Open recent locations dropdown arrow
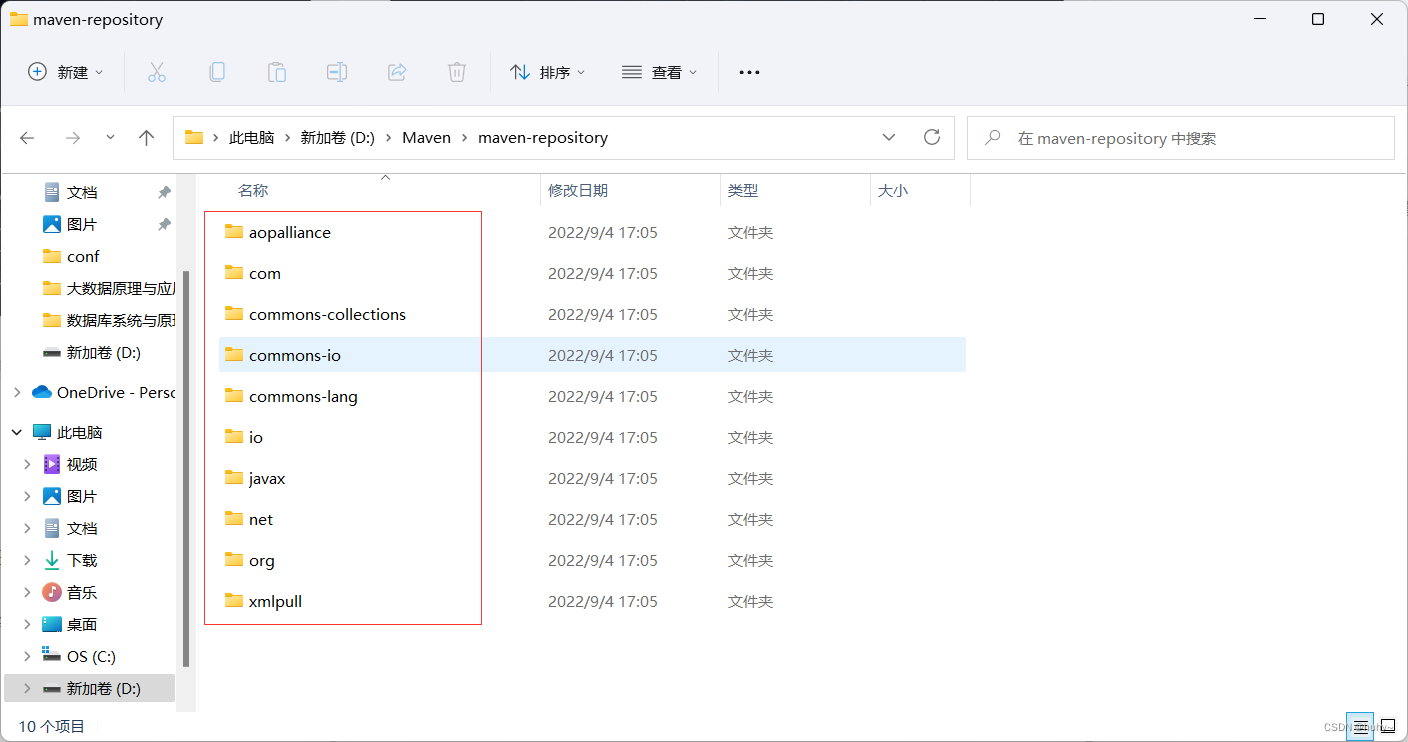1408x742 pixels. click(110, 138)
